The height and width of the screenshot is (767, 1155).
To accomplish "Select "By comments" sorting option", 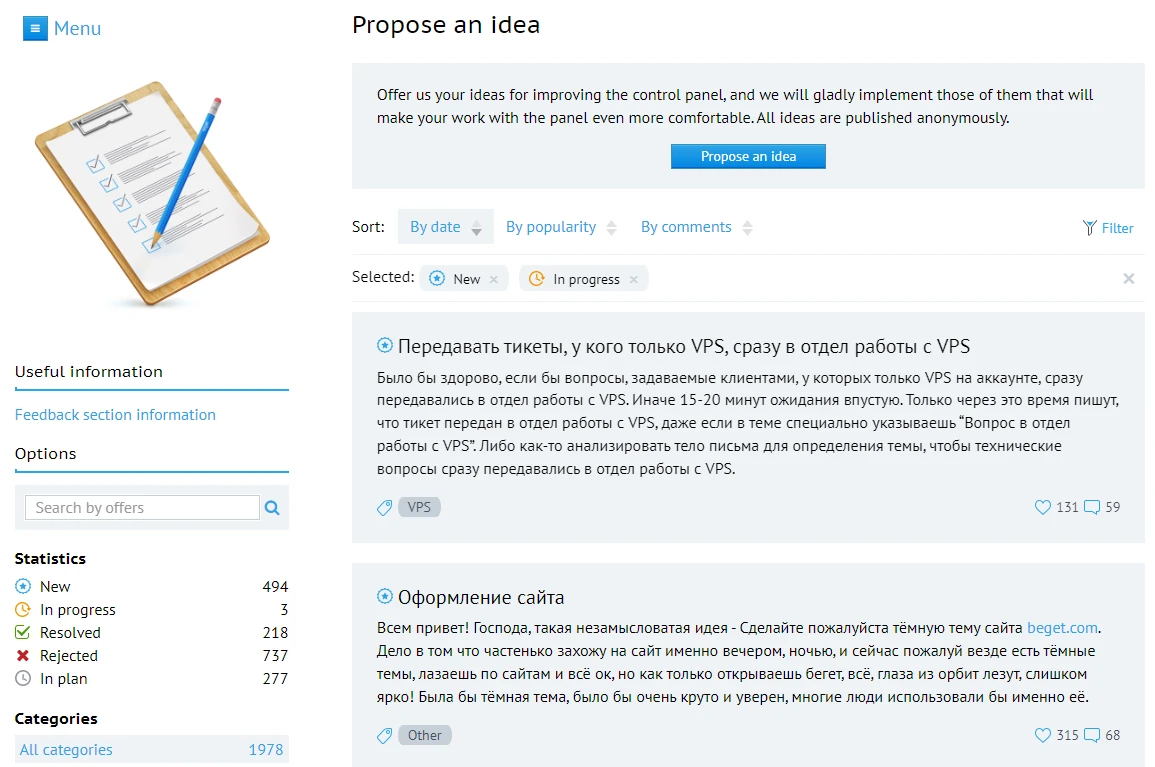I will pyautogui.click(x=688, y=227).
